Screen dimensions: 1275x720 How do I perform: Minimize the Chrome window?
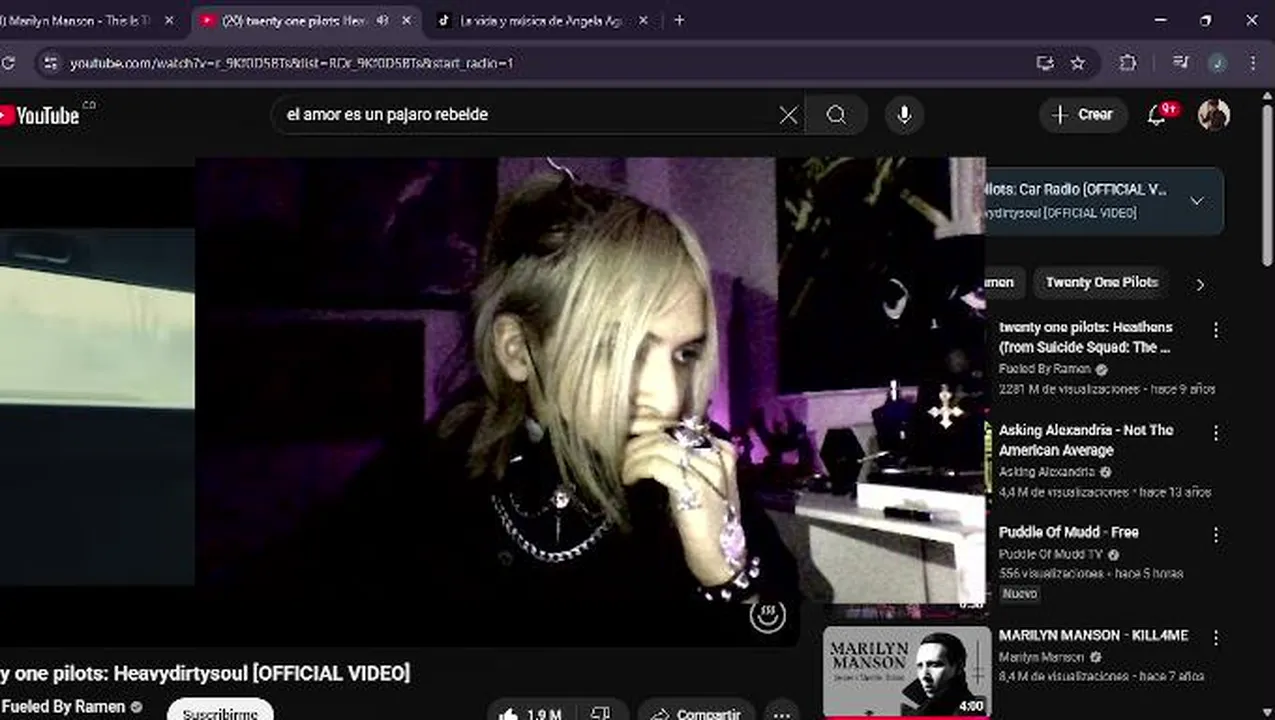pyautogui.click(x=1160, y=20)
